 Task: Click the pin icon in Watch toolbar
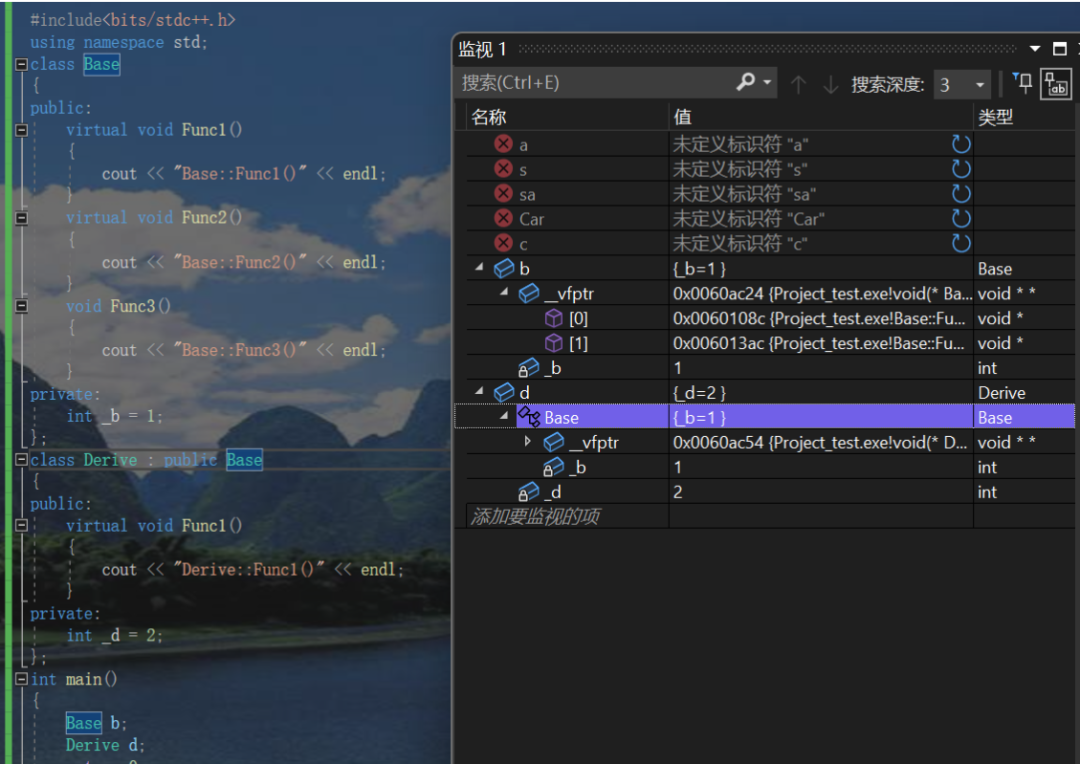tap(1023, 83)
